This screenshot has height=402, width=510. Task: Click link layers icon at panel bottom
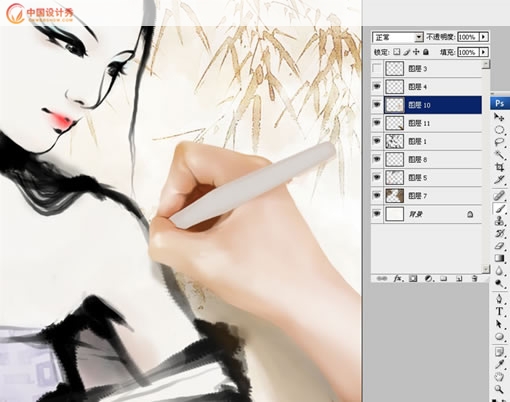(x=382, y=278)
